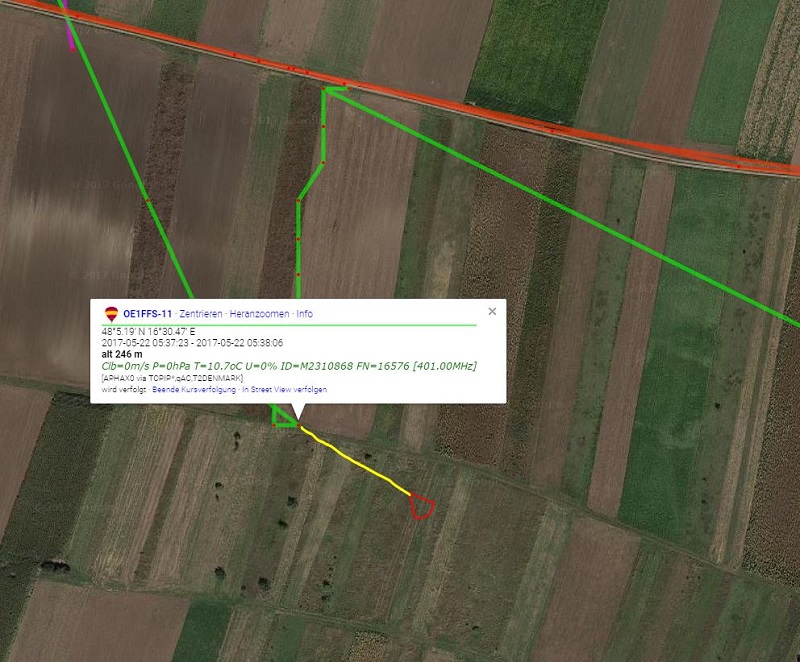This screenshot has width=800, height=662.
Task: Click the red point on the left diagonal green line
Action: [148, 201]
